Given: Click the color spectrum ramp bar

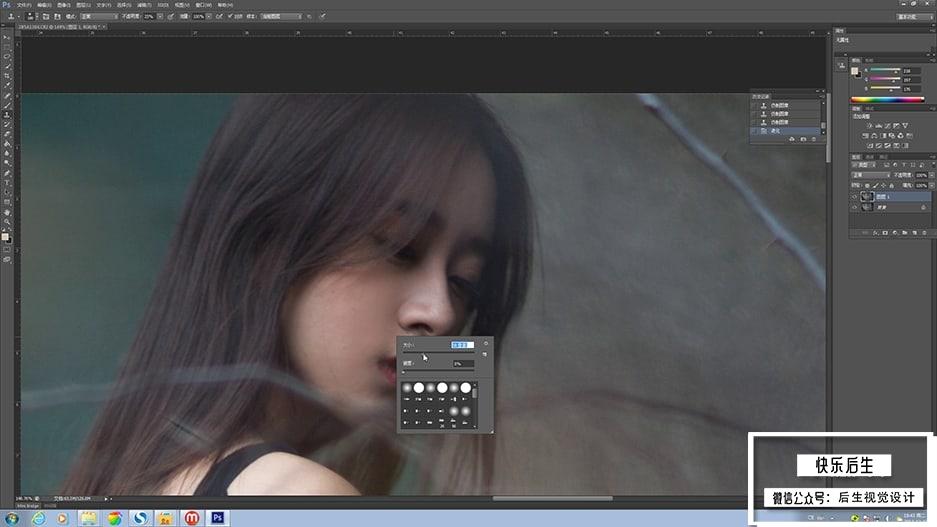Looking at the screenshot, I should click(888, 100).
